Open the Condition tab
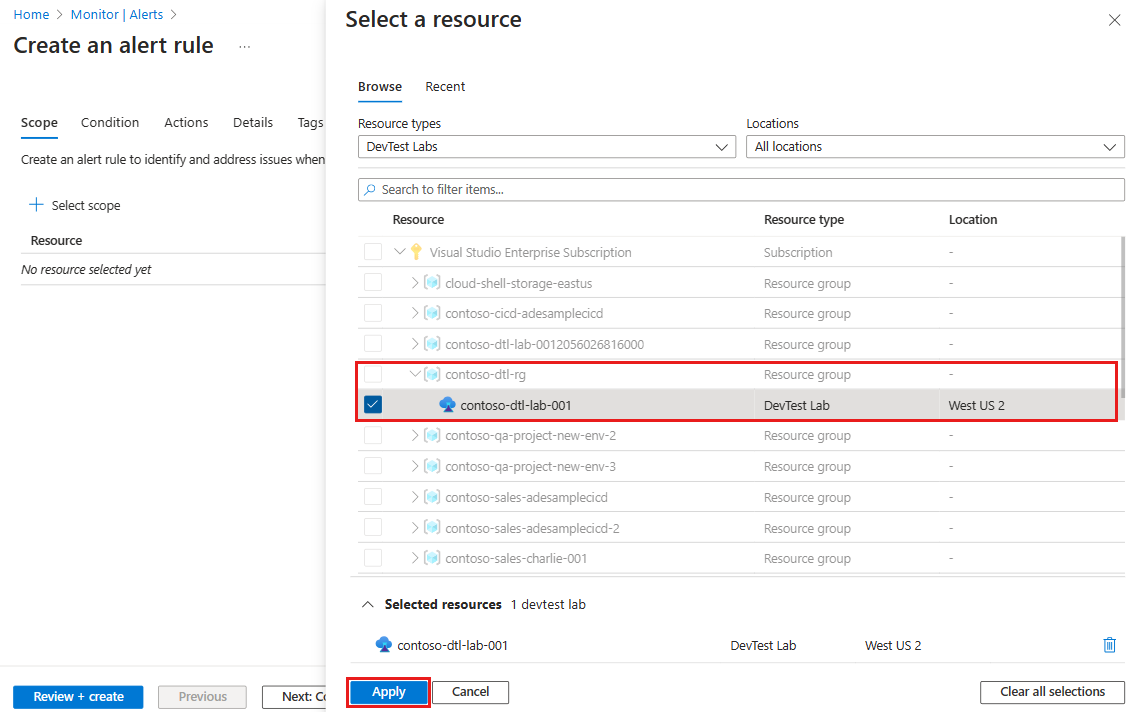The height and width of the screenshot is (712, 1140). pyautogui.click(x=110, y=123)
